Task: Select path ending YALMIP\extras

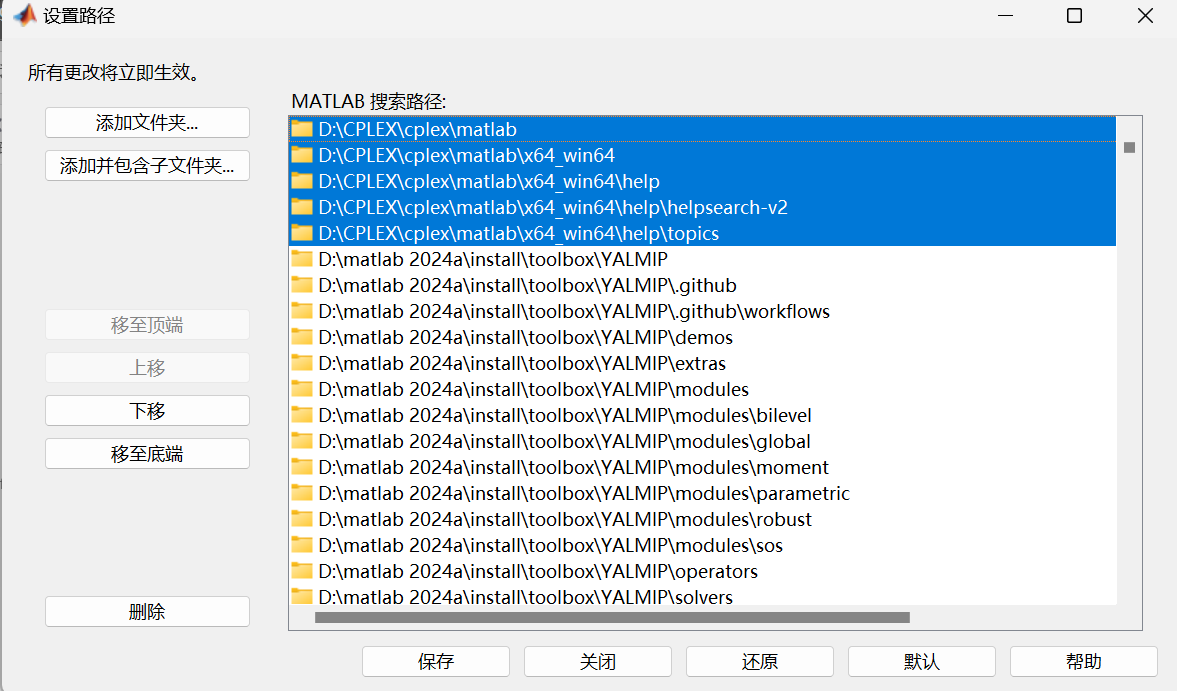Action: click(703, 363)
